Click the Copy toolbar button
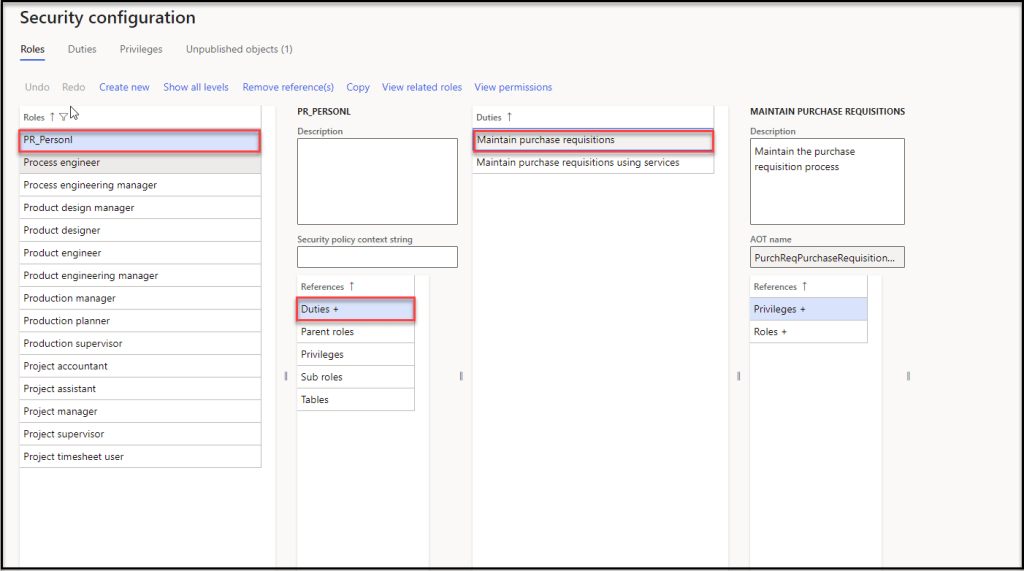Image resolution: width=1024 pixels, height=571 pixels. pyautogui.click(x=358, y=87)
